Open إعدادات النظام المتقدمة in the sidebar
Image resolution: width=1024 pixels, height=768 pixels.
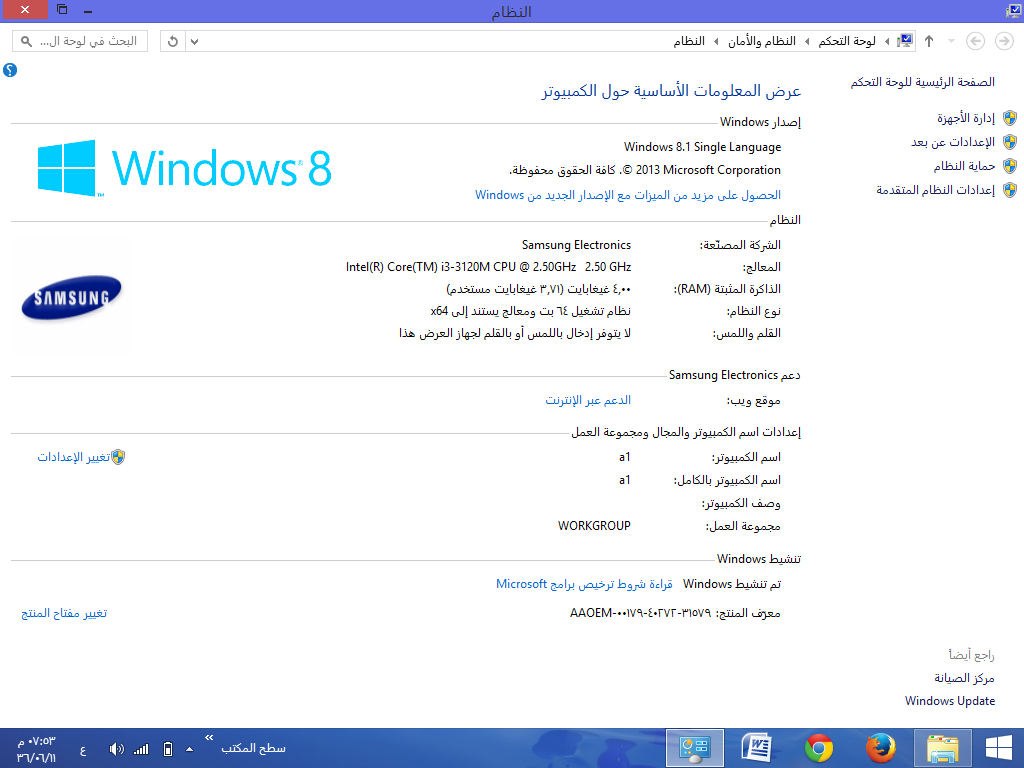[935, 190]
